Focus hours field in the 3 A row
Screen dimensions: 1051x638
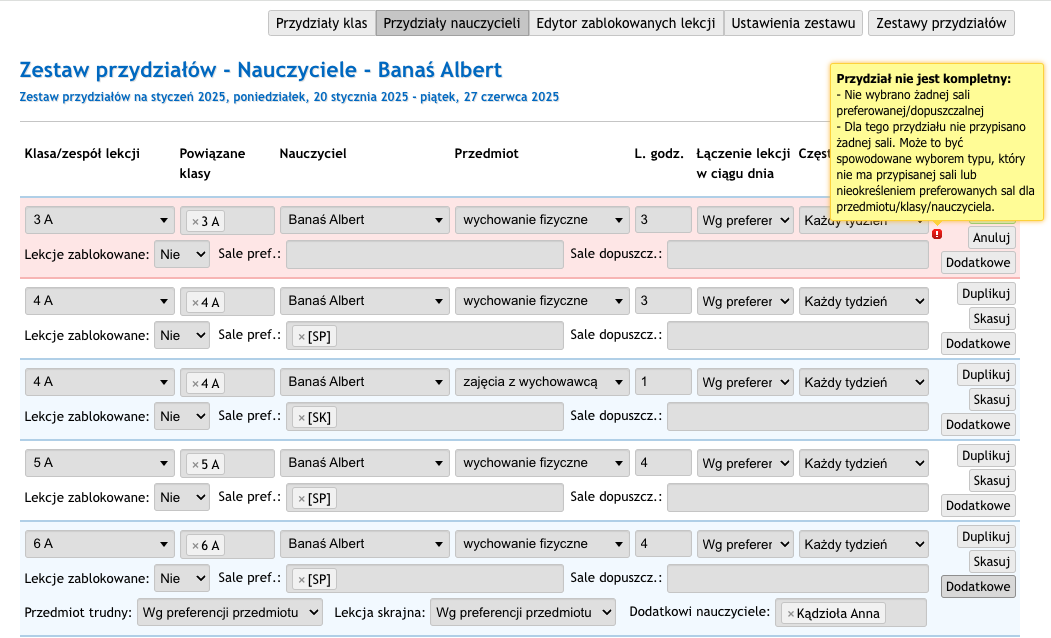pos(663,220)
